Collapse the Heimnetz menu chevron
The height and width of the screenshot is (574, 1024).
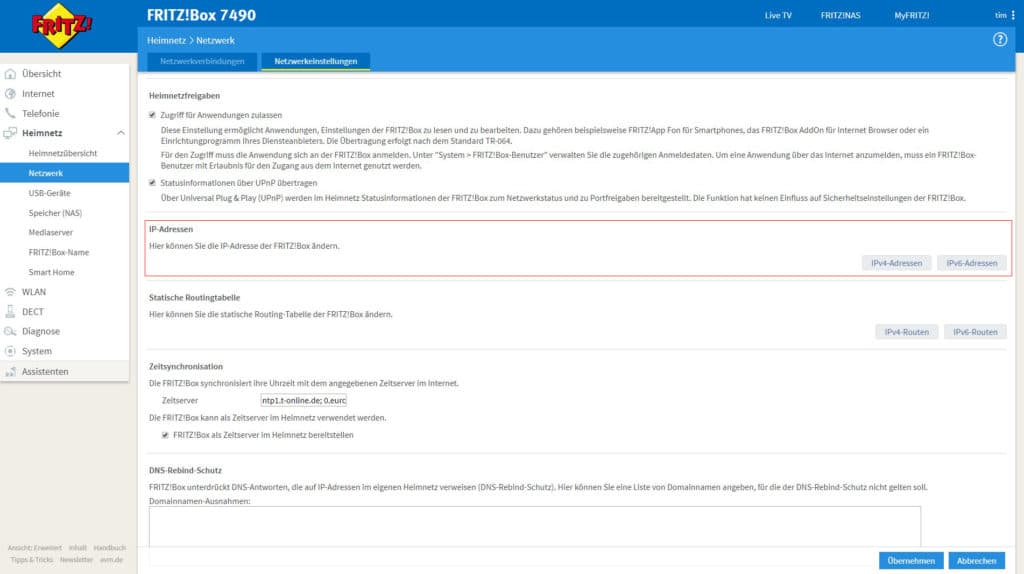[121, 133]
